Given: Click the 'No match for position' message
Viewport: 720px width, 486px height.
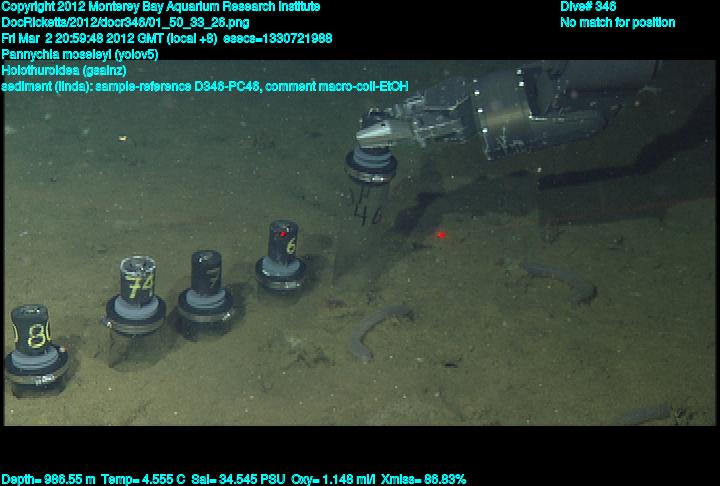Looking at the screenshot, I should coord(618,23).
